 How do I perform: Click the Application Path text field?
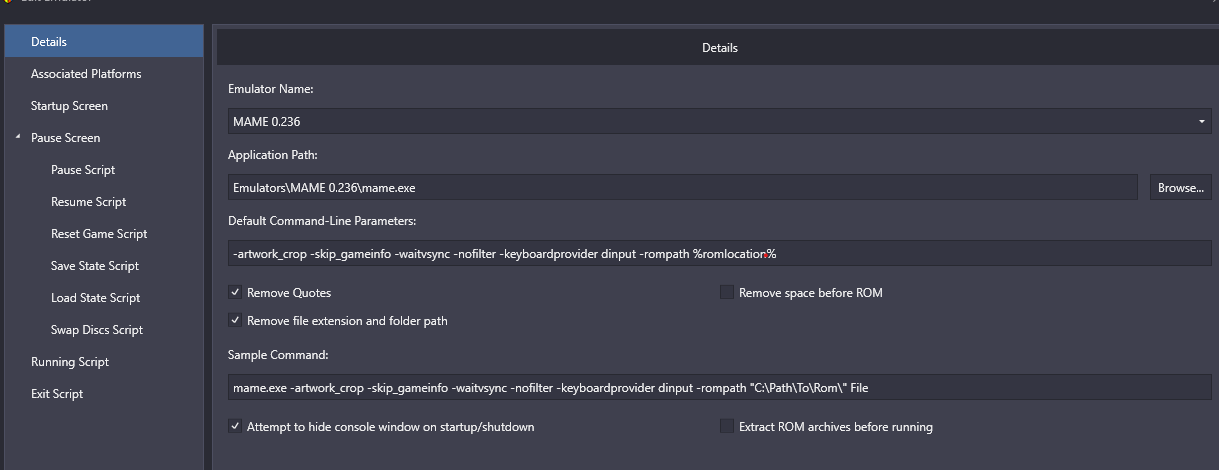click(683, 187)
